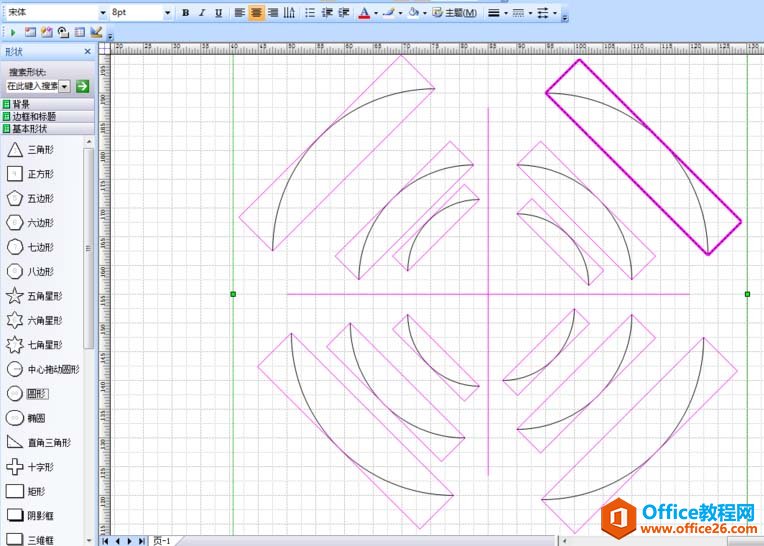Open the 边框和标题 stencil tab
Screen dimensions: 764x546
tap(34, 116)
